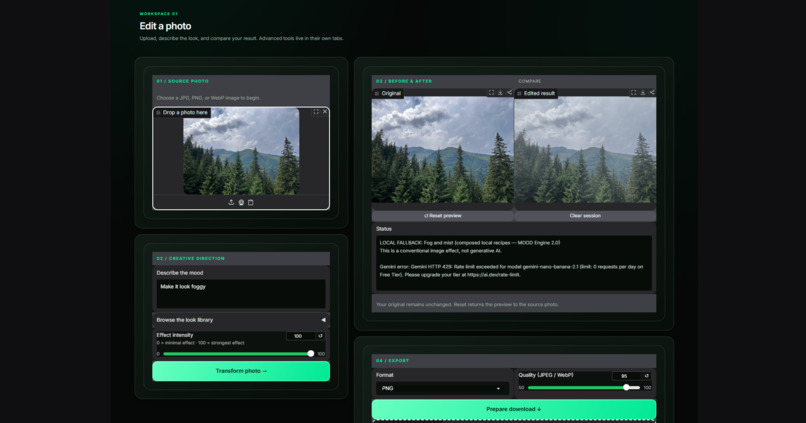The height and width of the screenshot is (423, 806).
Task: Share the Edited result image
Action: tap(652, 93)
